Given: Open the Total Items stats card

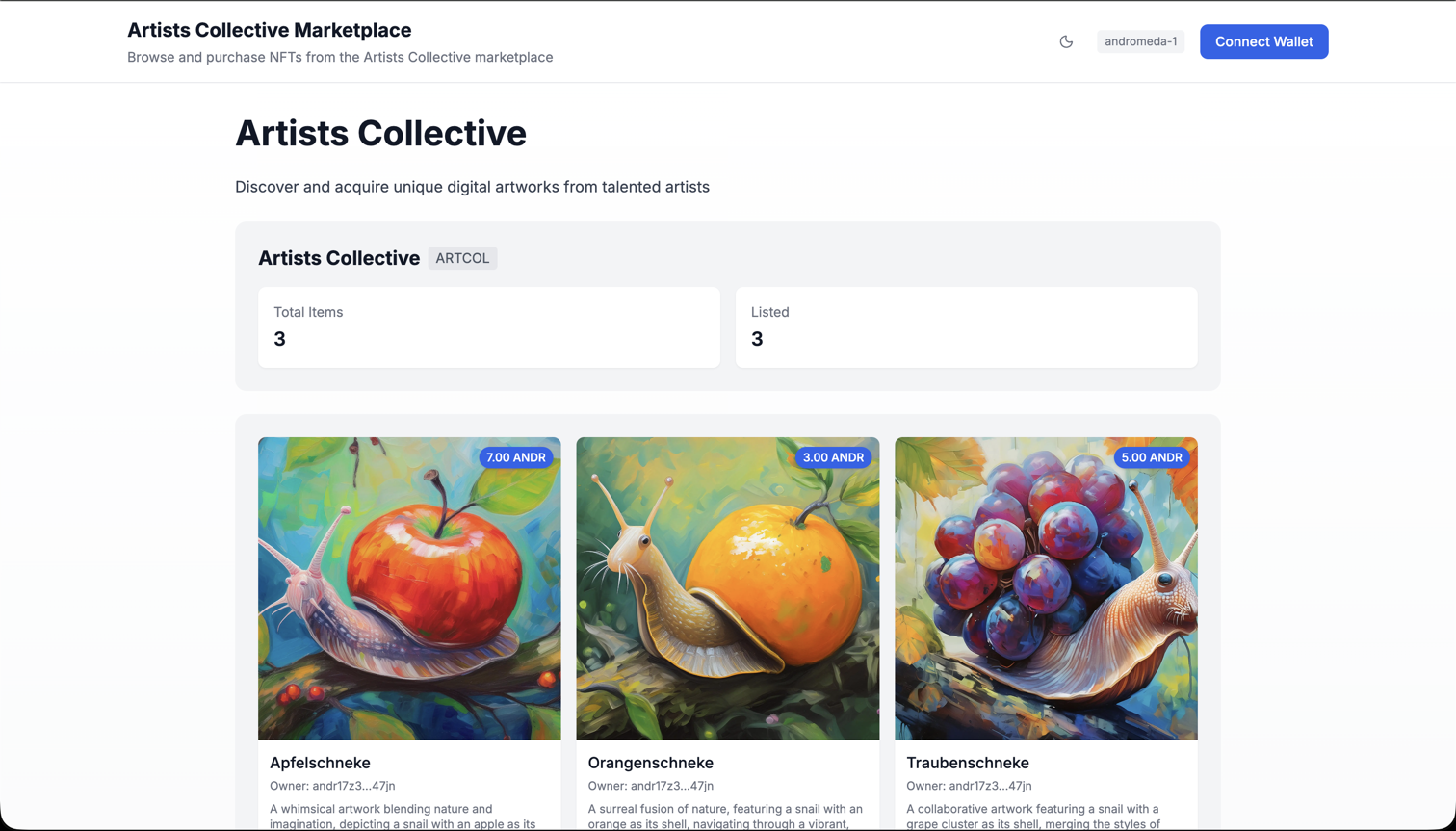Looking at the screenshot, I should coord(488,327).
